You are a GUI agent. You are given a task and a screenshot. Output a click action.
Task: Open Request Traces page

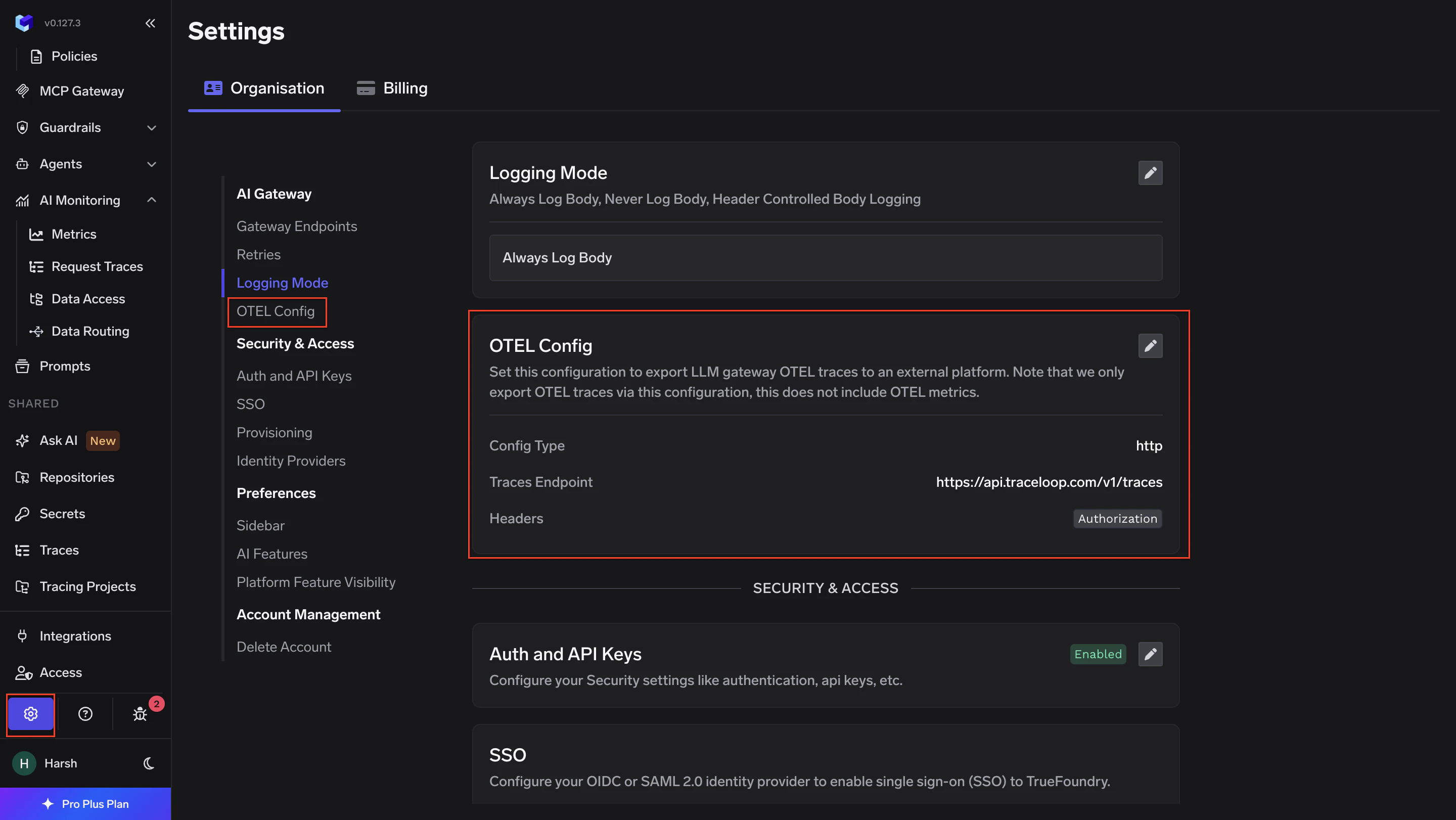(97, 266)
